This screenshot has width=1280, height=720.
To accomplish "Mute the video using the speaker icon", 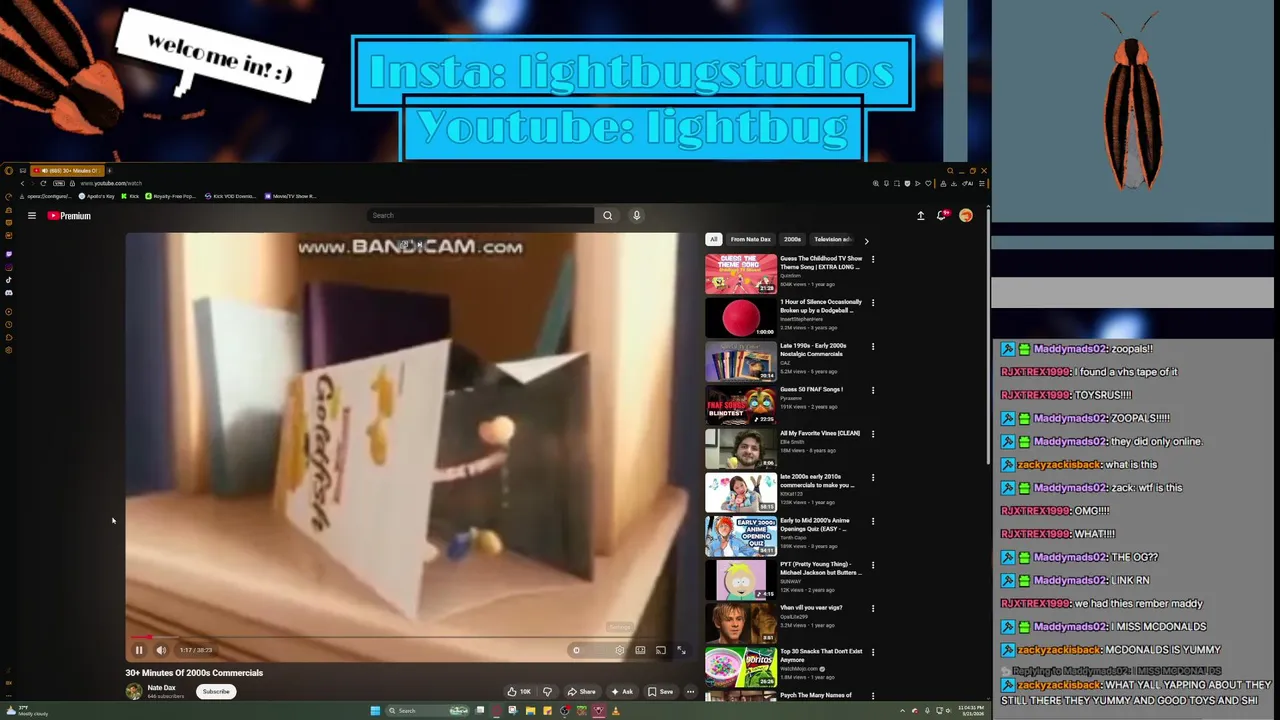I will [161, 650].
